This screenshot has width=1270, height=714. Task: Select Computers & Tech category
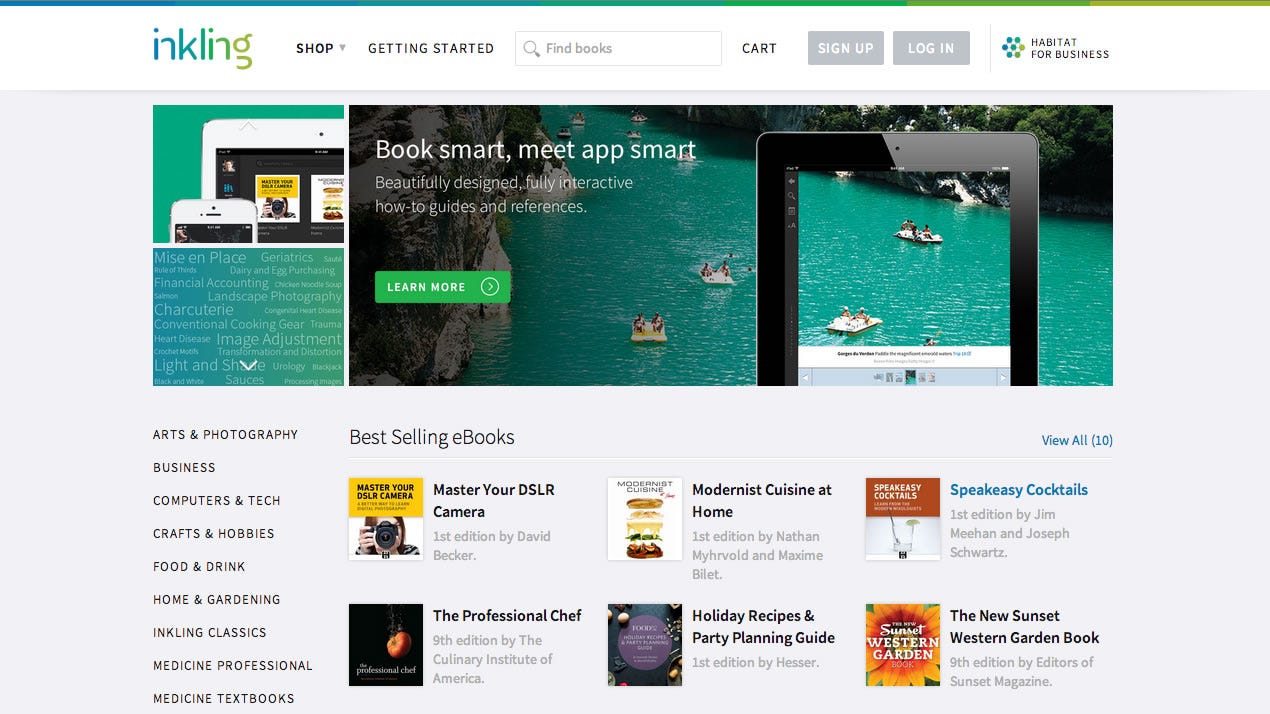pos(217,500)
